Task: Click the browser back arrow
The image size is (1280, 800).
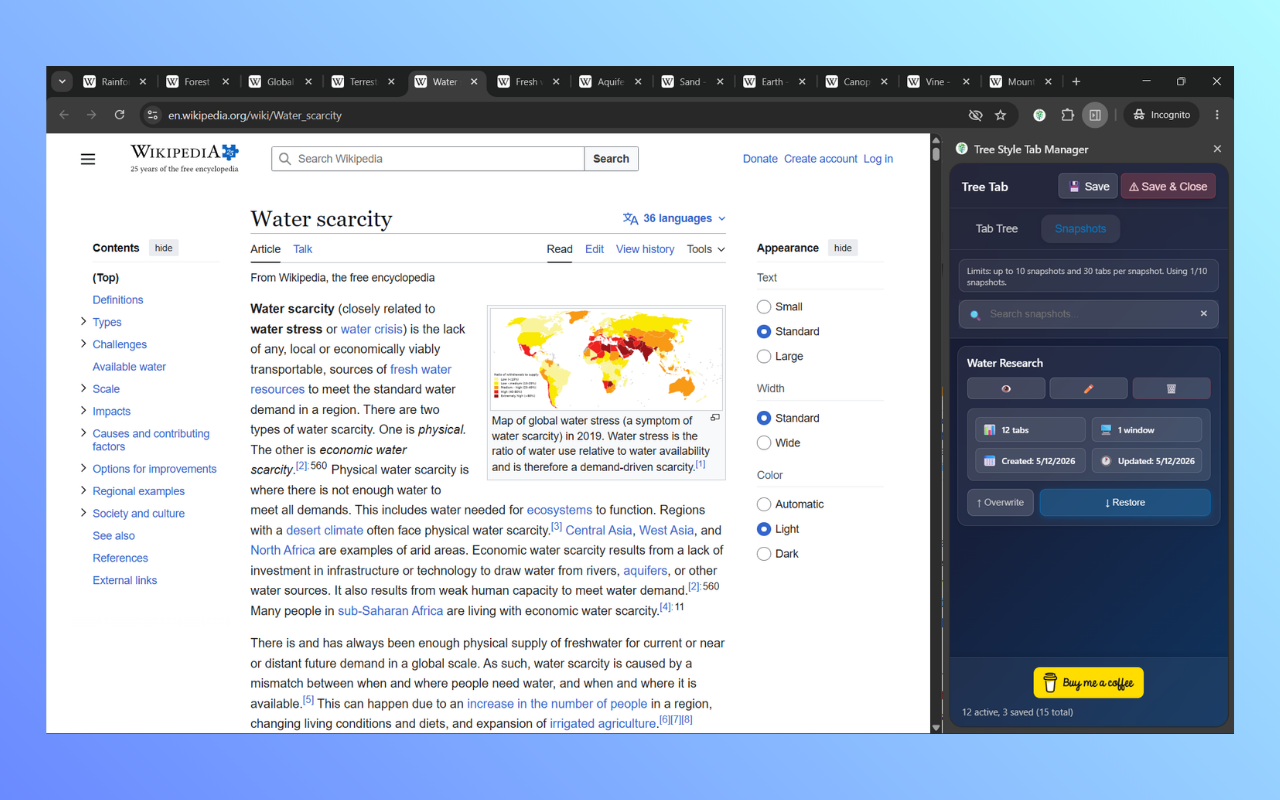Action: point(64,115)
